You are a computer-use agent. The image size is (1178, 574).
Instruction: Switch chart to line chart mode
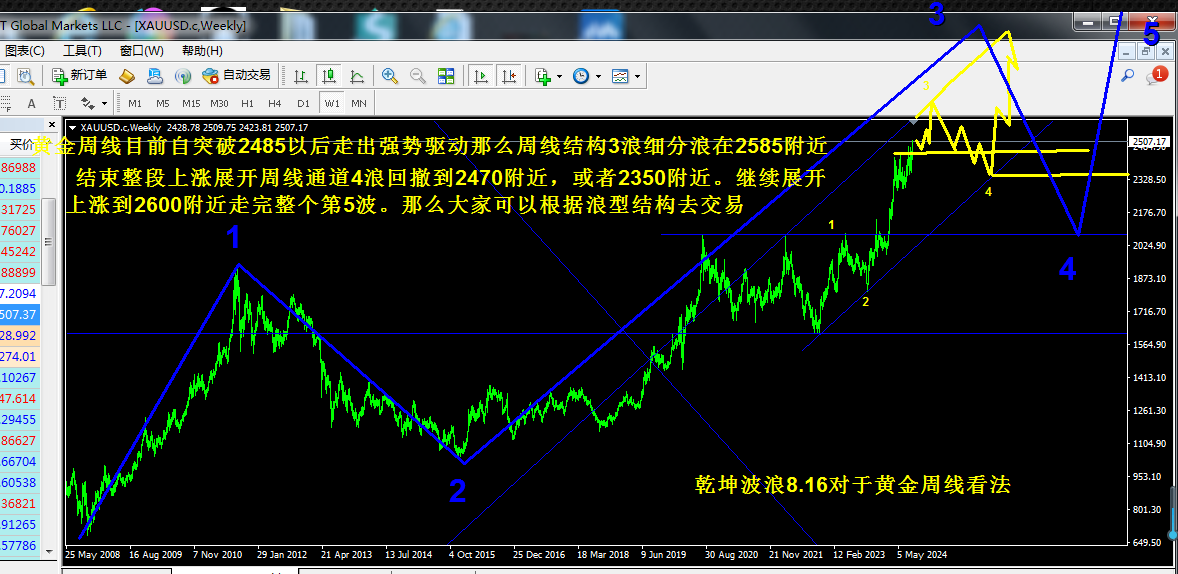[x=357, y=76]
